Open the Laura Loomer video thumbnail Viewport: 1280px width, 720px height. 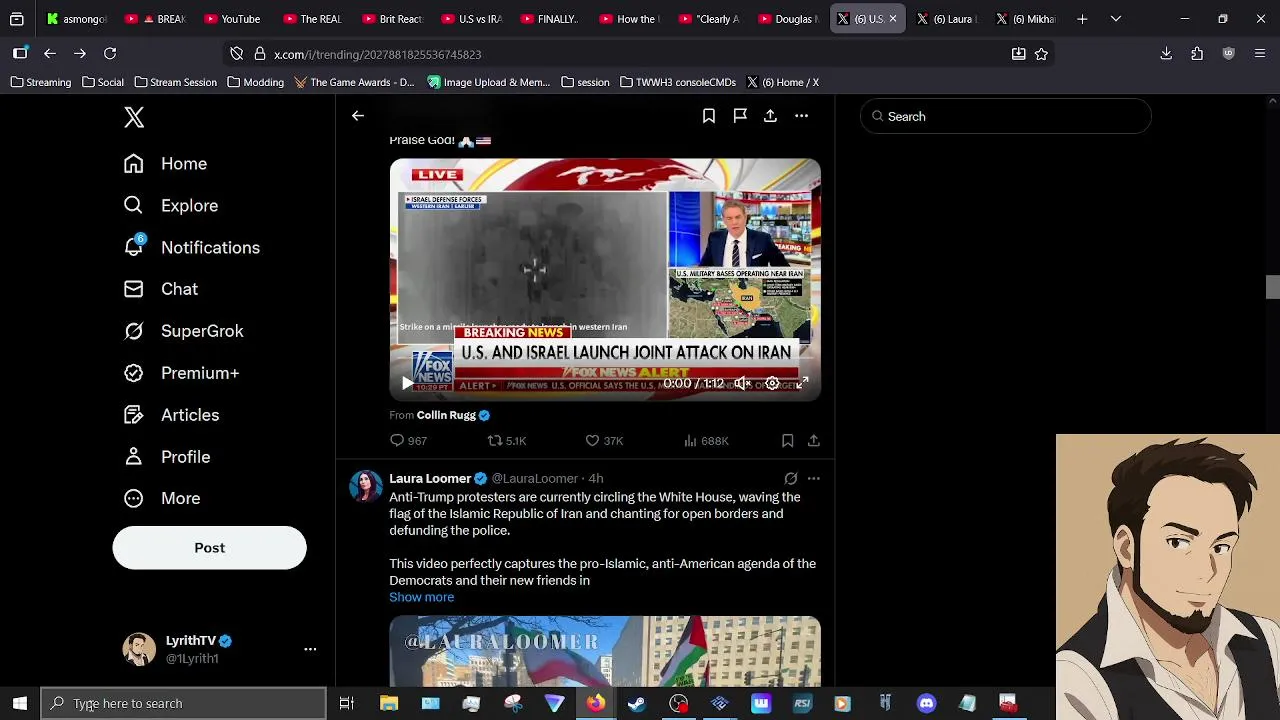click(x=605, y=652)
